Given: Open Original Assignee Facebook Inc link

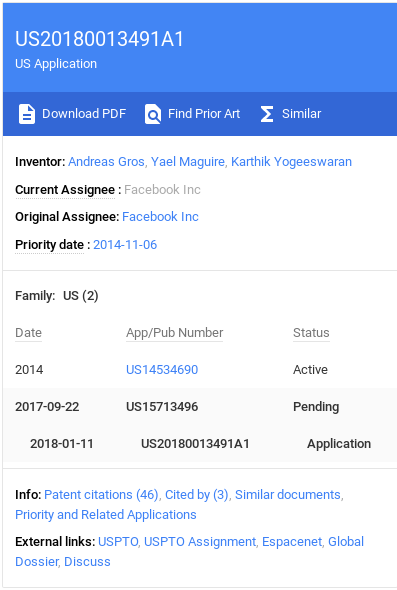Looking at the screenshot, I should pos(160,217).
